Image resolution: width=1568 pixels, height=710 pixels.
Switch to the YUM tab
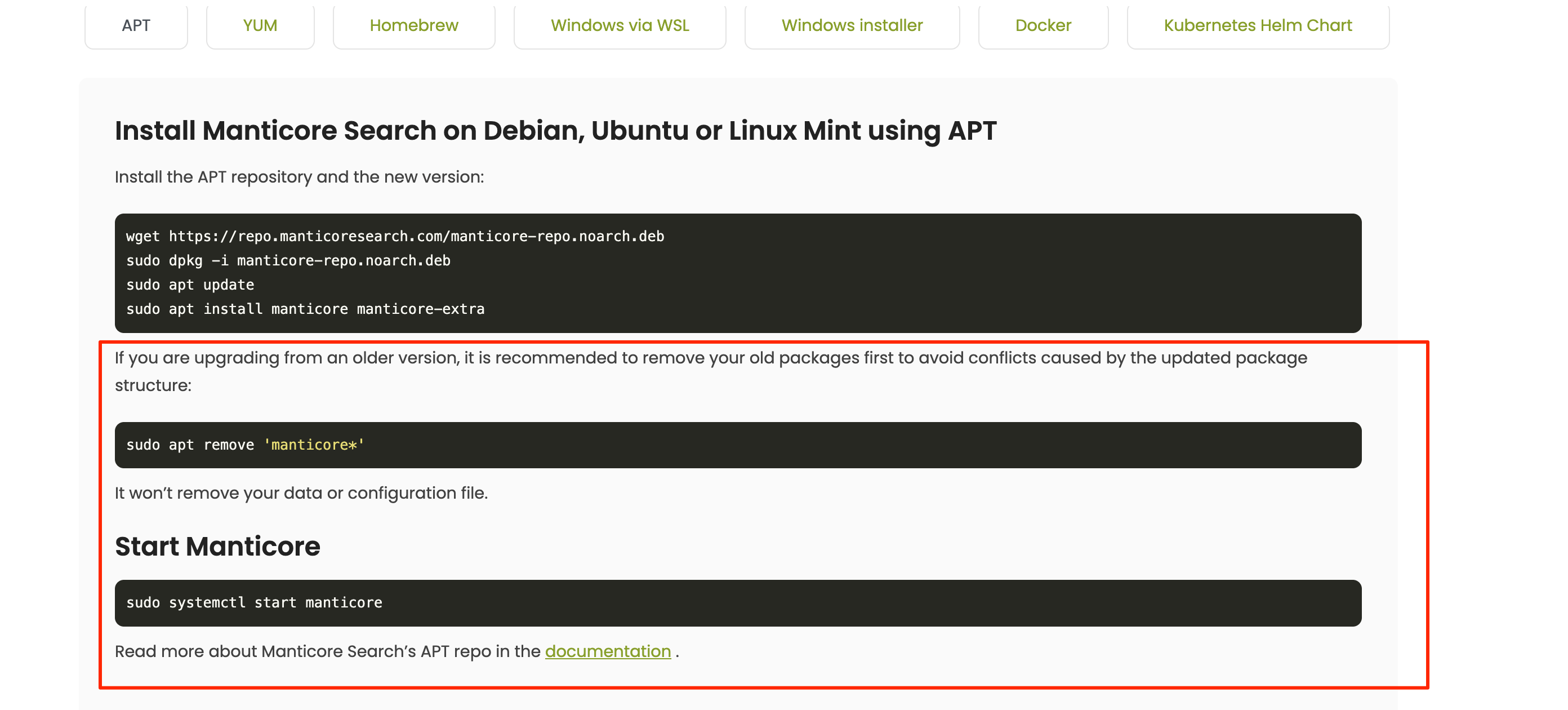tap(260, 25)
